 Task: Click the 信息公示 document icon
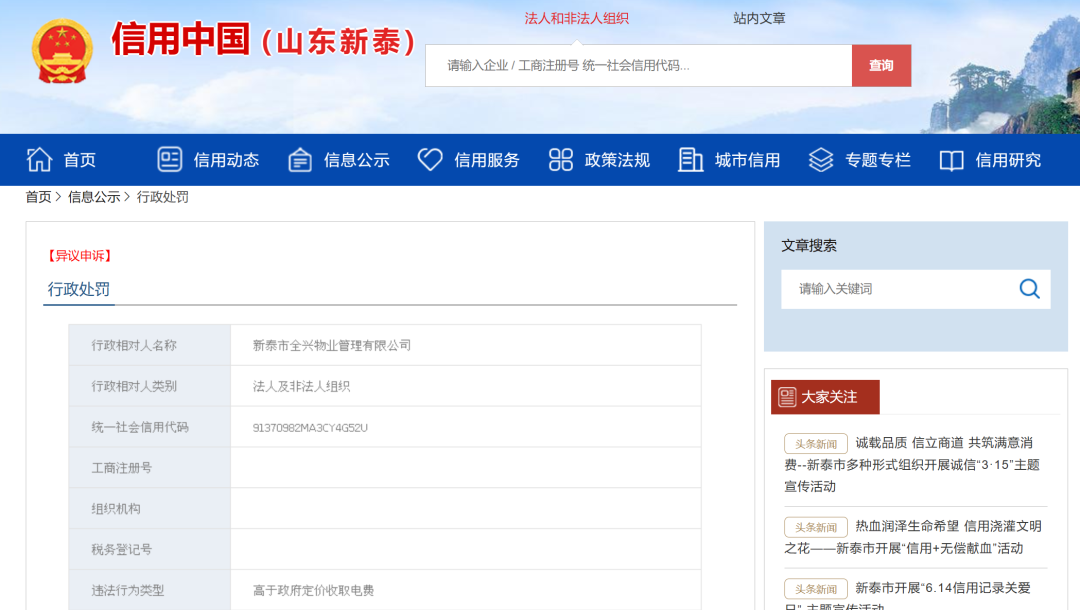click(x=300, y=160)
